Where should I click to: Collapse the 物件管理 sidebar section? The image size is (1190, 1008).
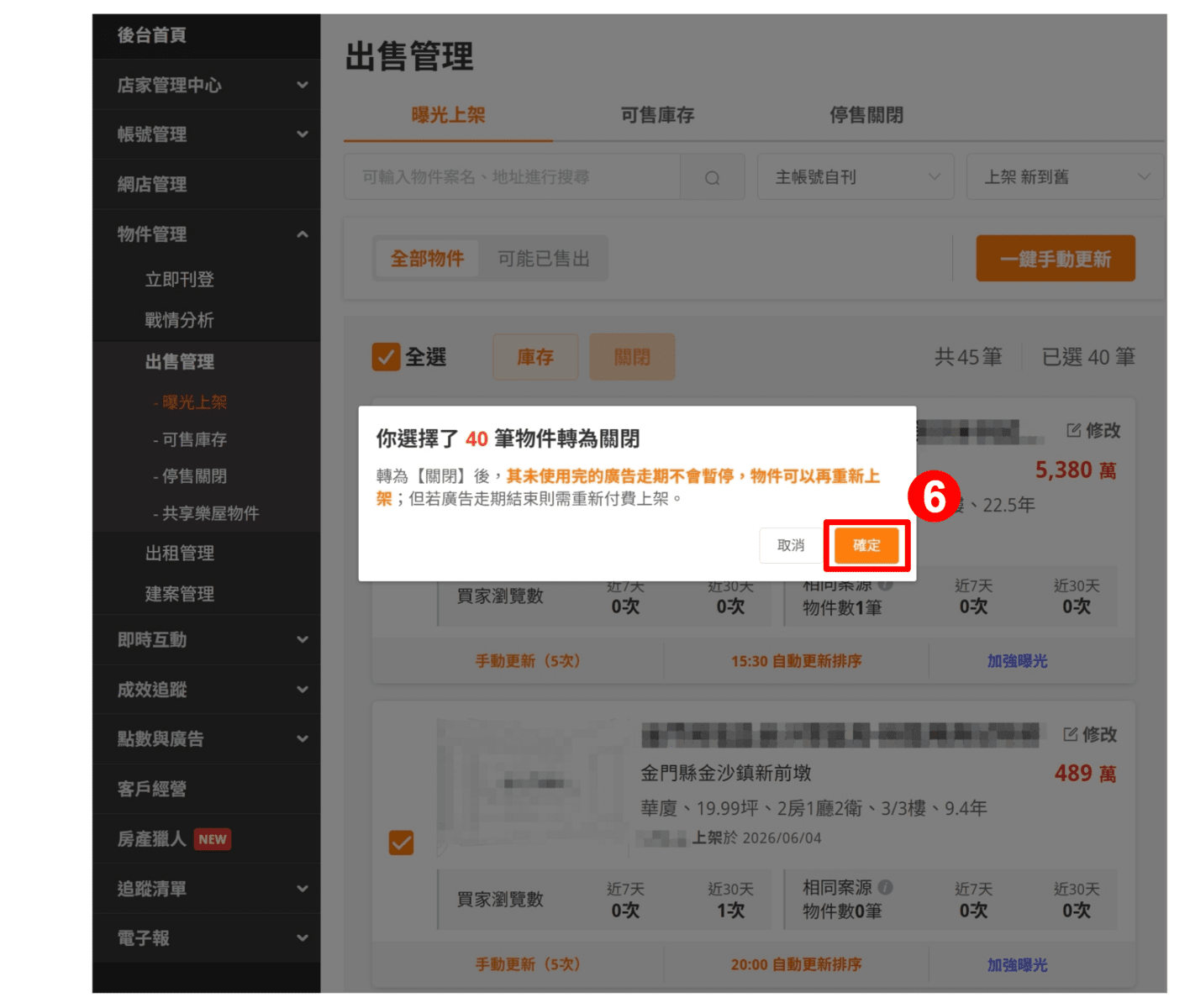[206, 234]
